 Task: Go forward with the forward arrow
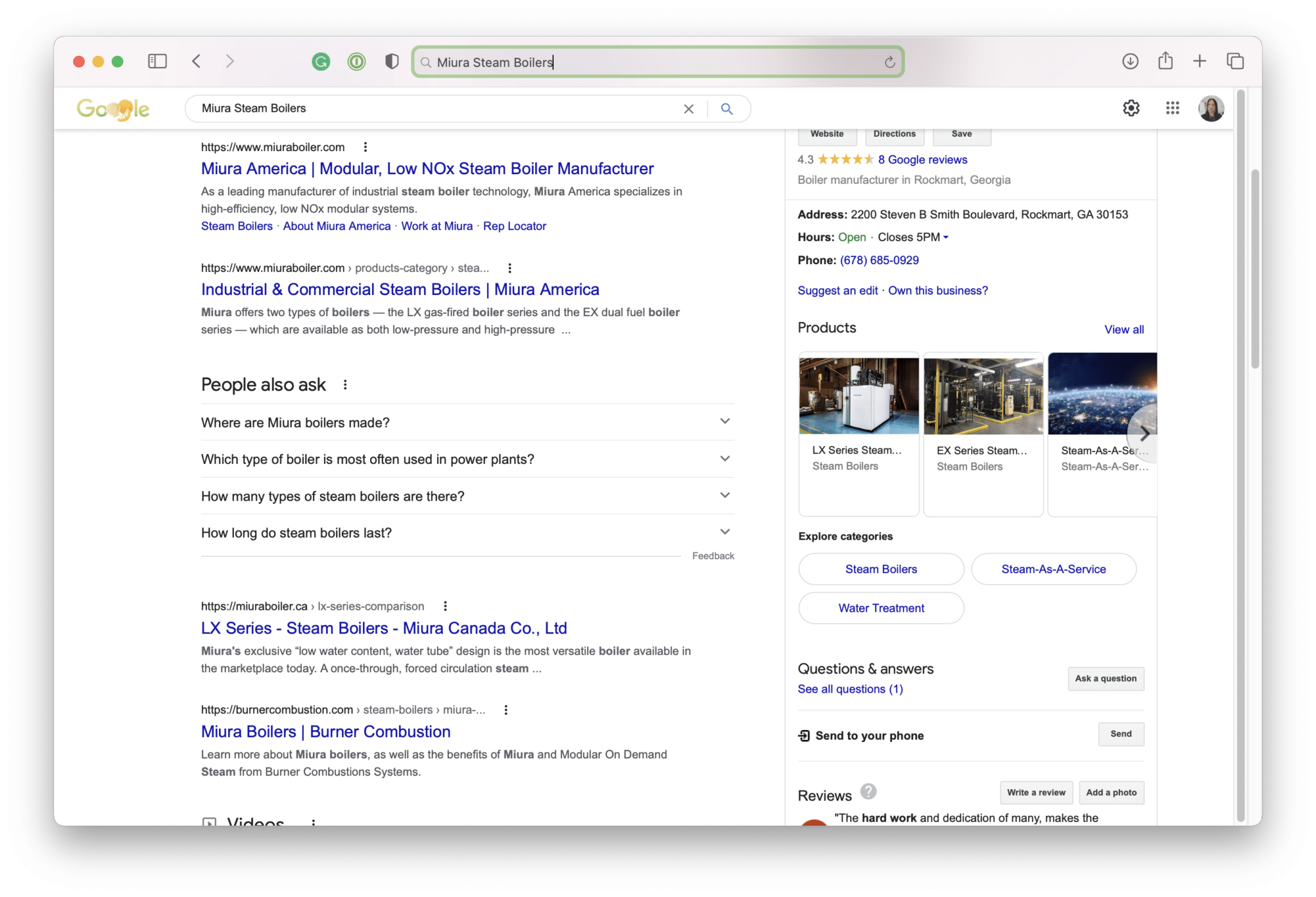(x=229, y=62)
